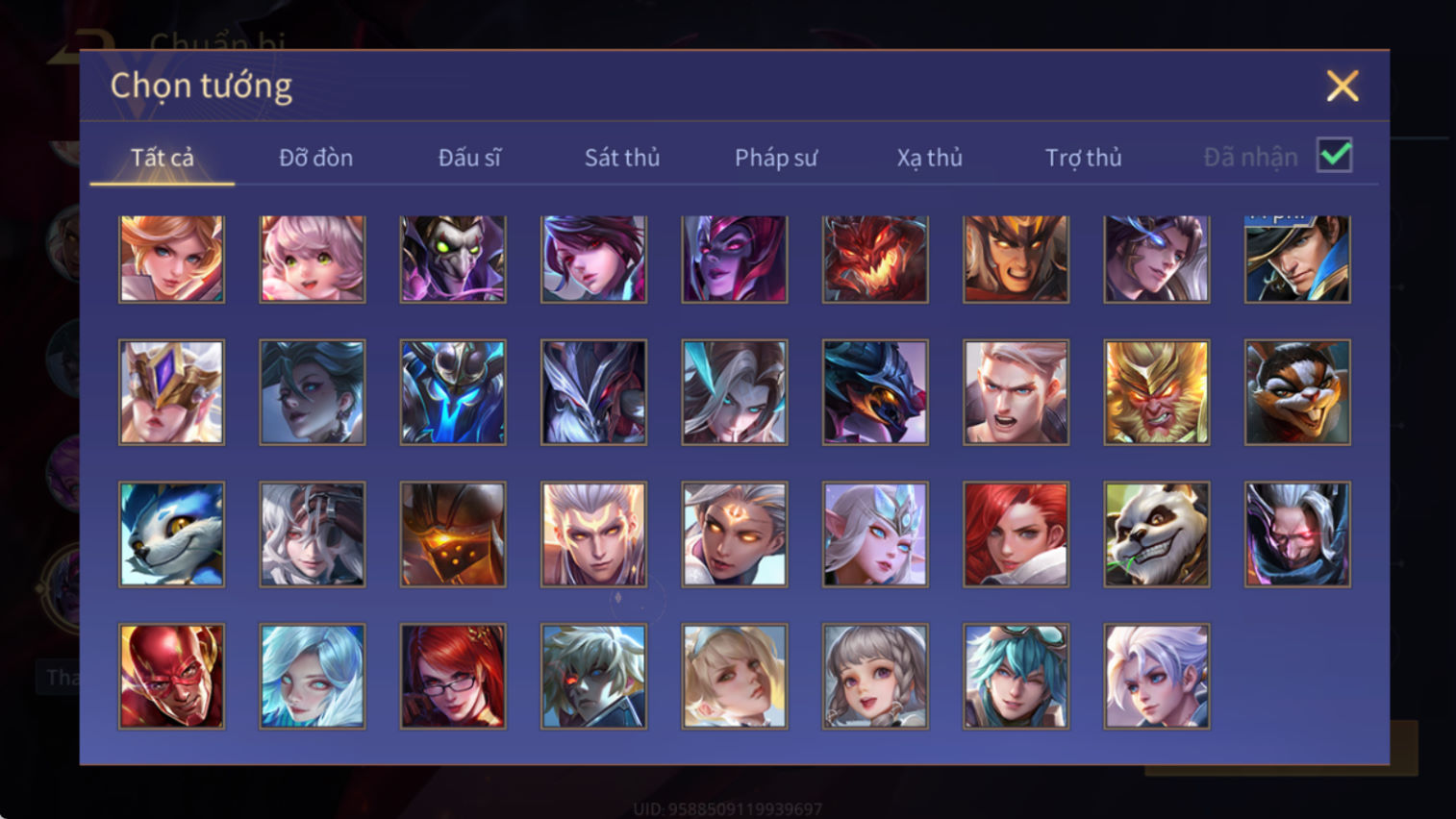
Task: Select the Tất cả tab
Action: coord(163,158)
